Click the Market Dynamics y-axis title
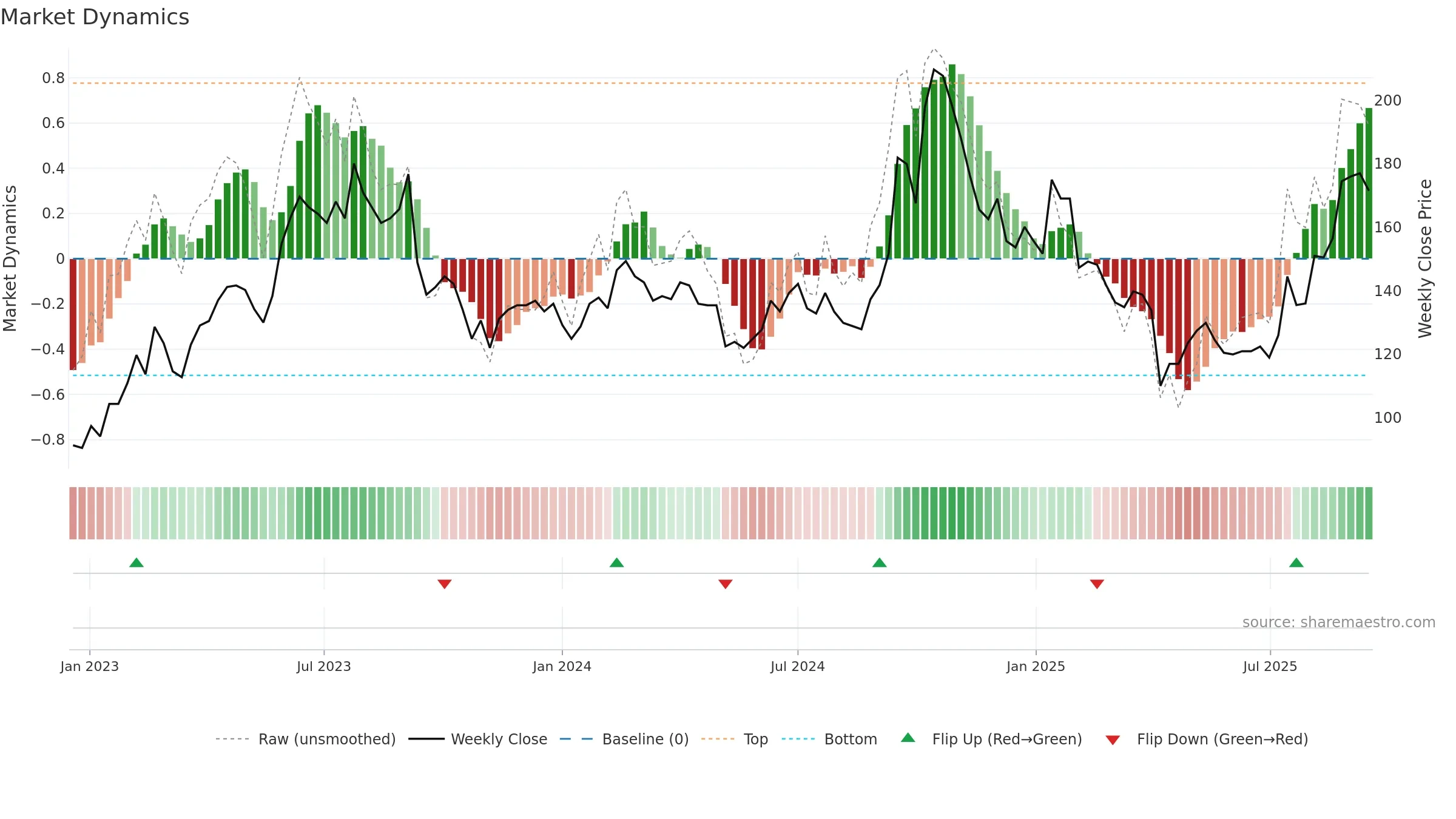This screenshot has width=1456, height=819. 10,258
